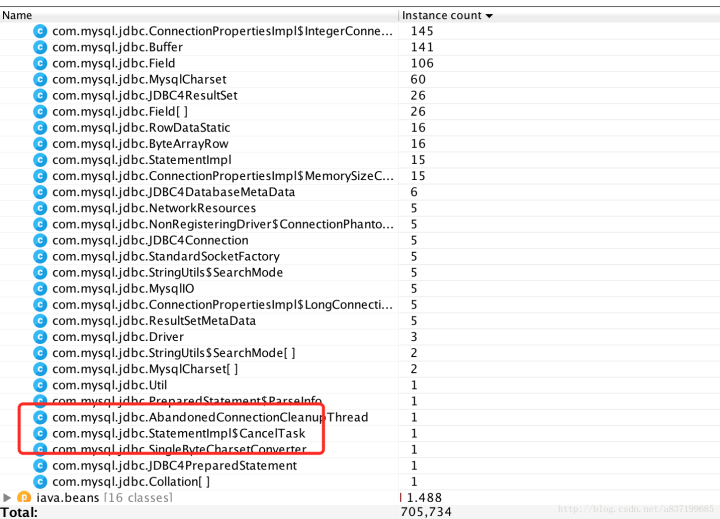The image size is (720, 519).
Task: Click package icon beside java.beans
Action: pos(24,497)
